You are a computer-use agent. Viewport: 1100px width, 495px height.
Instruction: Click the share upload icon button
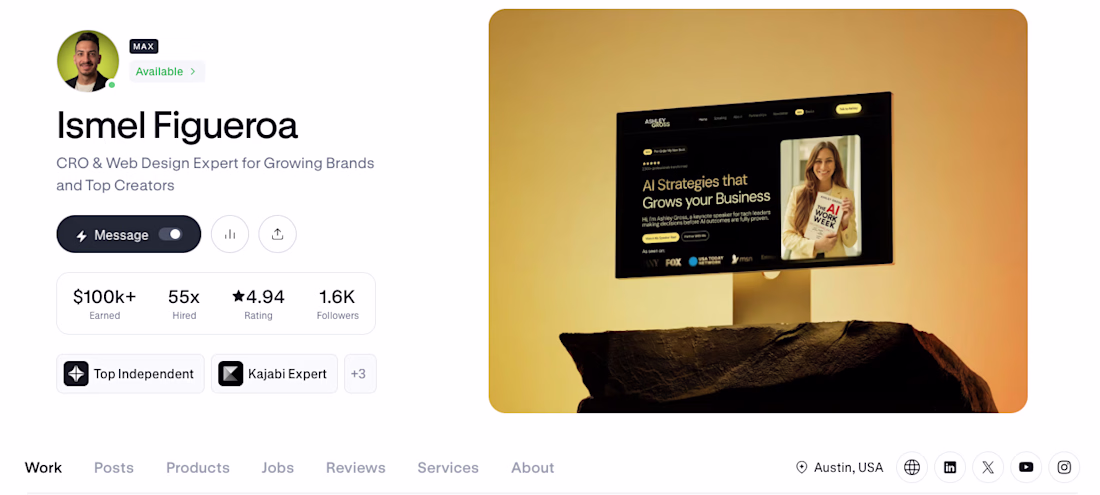(277, 234)
